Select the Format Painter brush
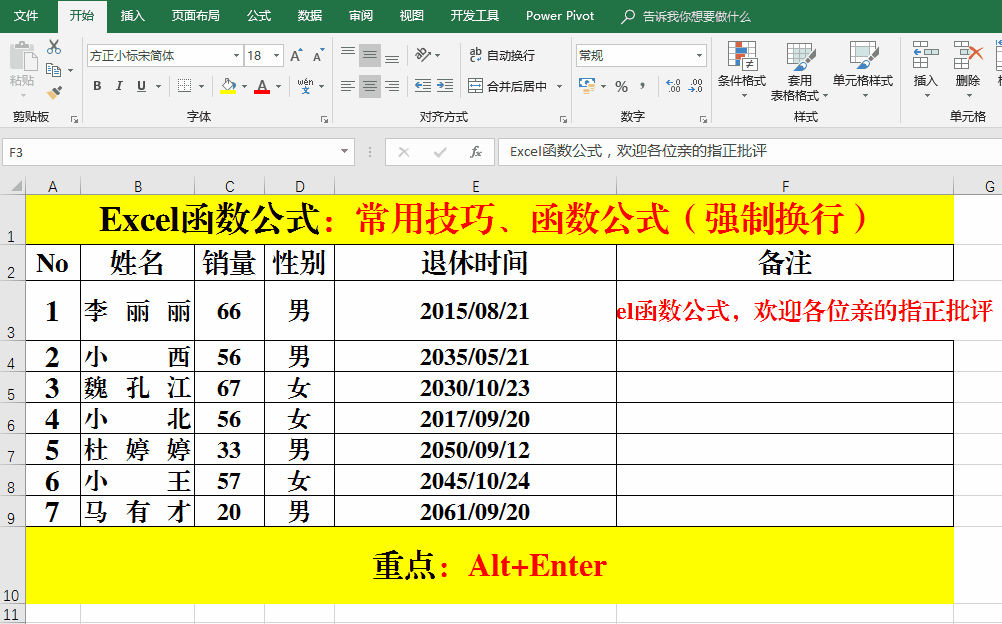1002x624 pixels. [54, 92]
